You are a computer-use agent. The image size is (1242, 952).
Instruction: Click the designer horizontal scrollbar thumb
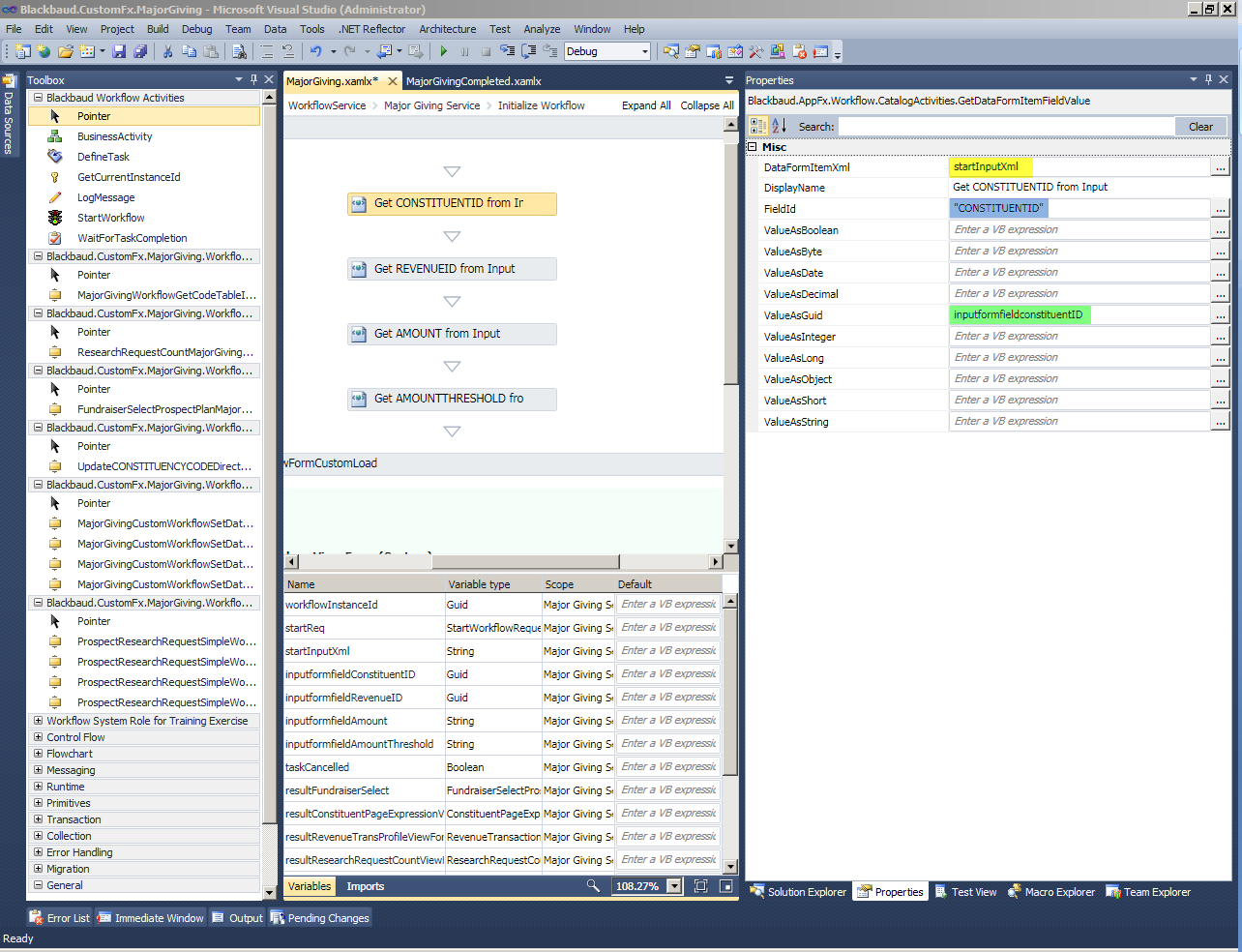click(524, 561)
